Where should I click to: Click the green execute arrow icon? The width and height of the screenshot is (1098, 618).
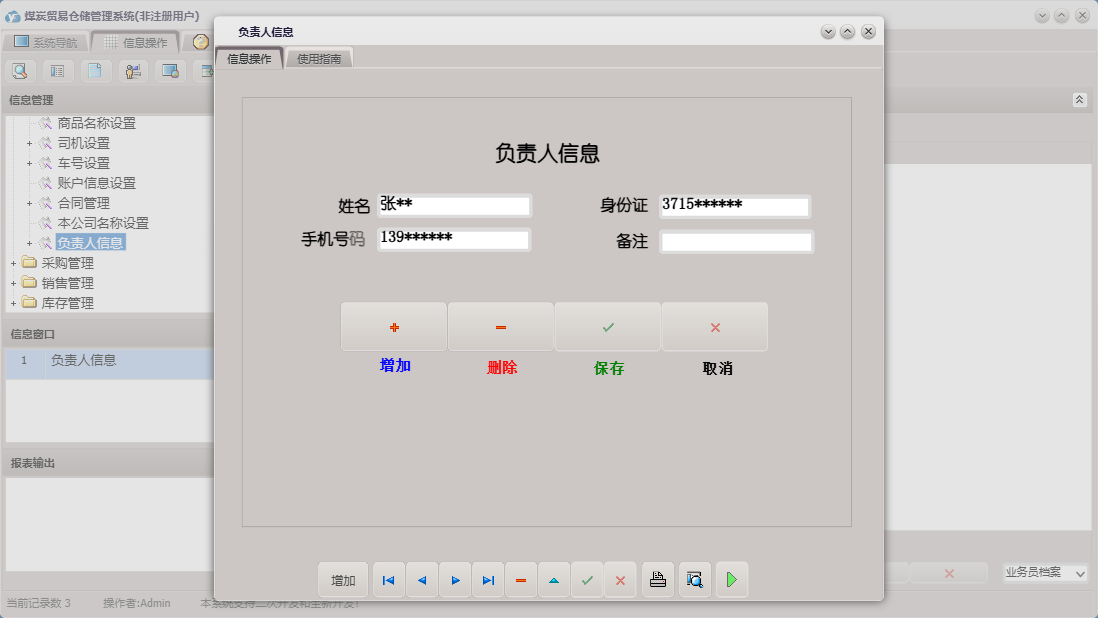tap(731, 580)
